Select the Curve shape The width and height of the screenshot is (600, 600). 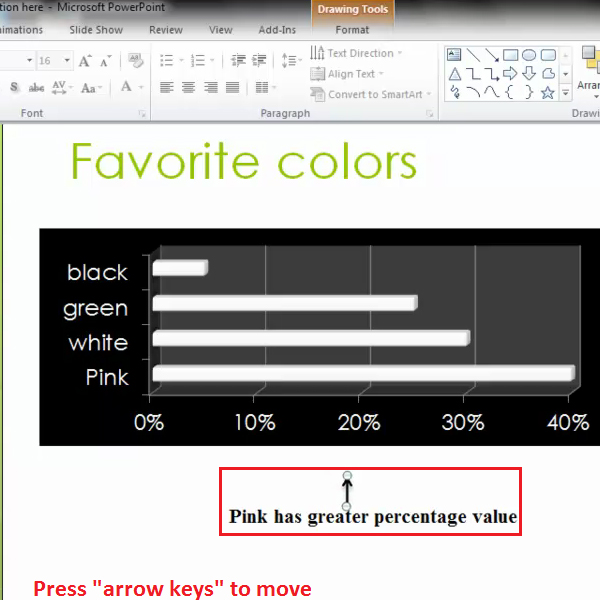492,92
